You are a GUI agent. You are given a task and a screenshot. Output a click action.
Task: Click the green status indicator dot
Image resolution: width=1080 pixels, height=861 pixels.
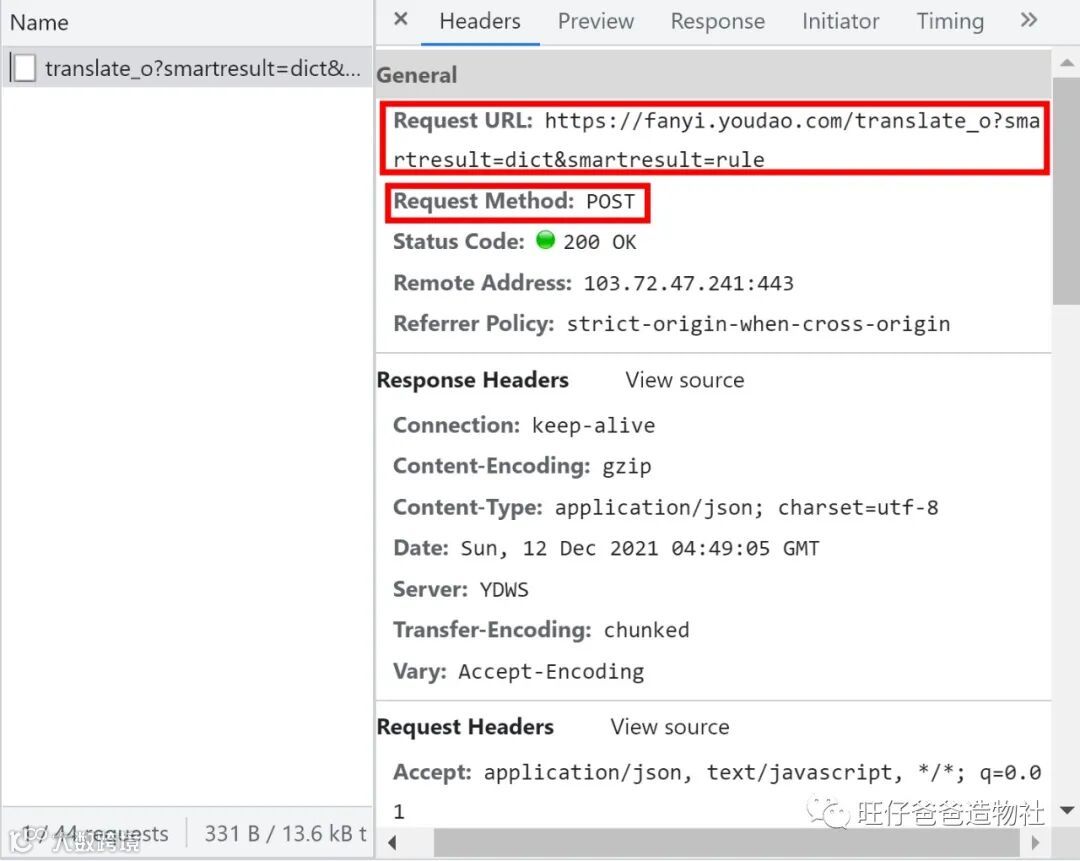coord(545,240)
